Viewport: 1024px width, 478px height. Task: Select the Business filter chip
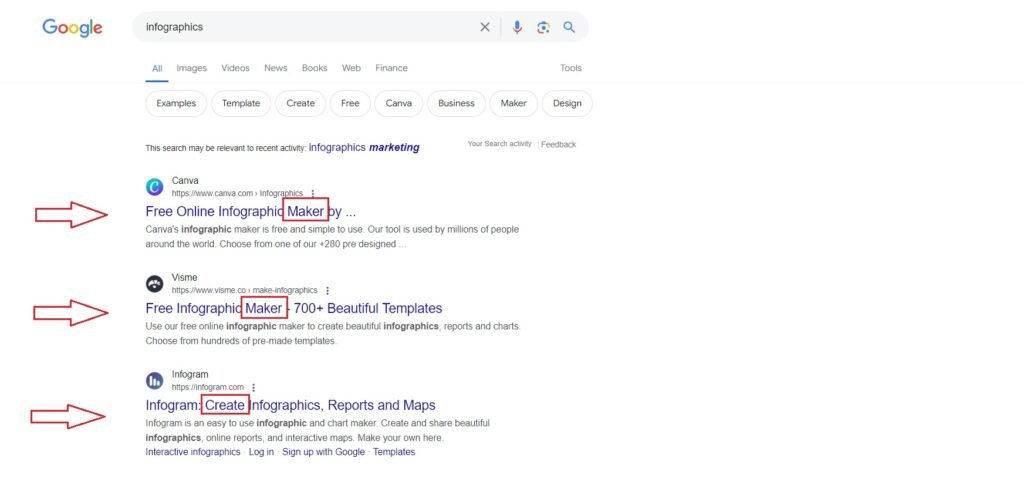(456, 103)
